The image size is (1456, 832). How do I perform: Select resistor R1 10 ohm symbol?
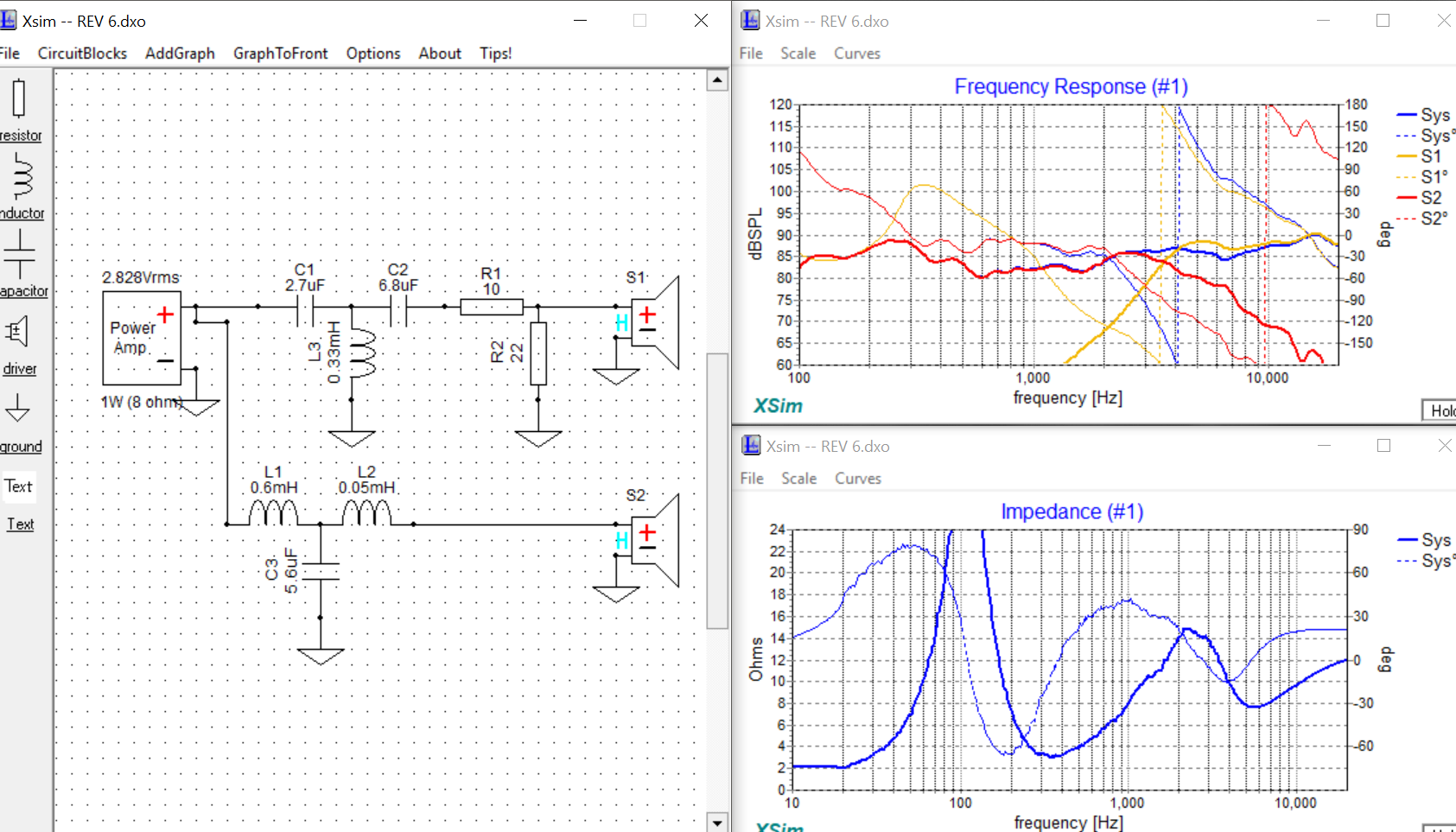point(491,307)
